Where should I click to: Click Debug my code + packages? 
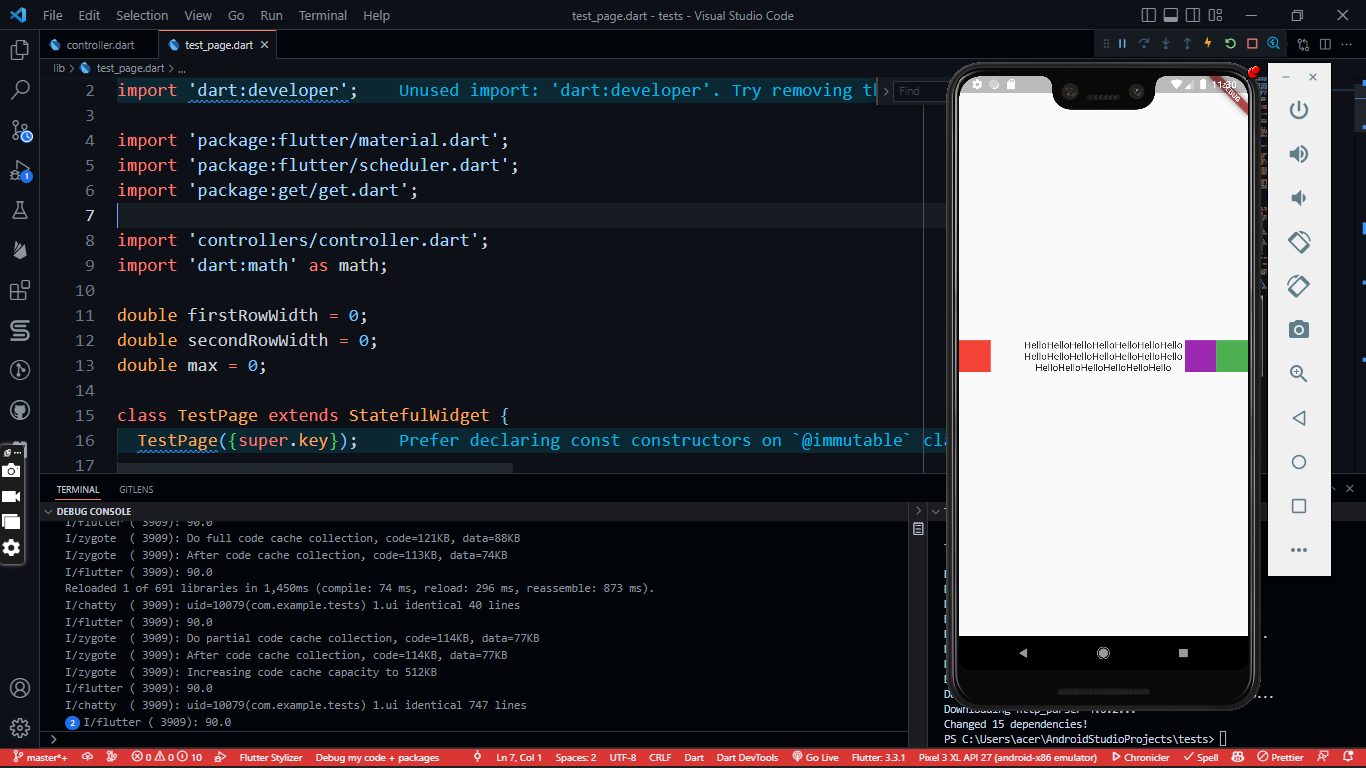[x=378, y=758]
